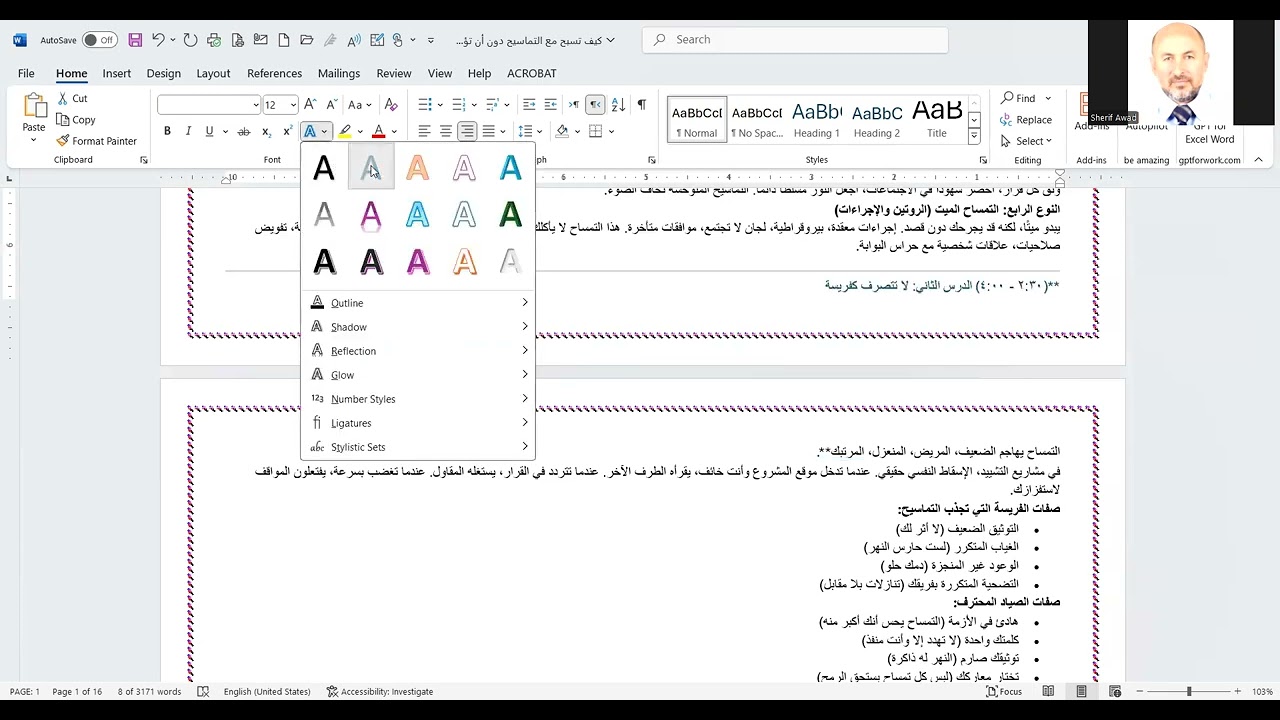Expand the Styles gallery with the More arrow
1280x720 pixels.
tap(974, 136)
